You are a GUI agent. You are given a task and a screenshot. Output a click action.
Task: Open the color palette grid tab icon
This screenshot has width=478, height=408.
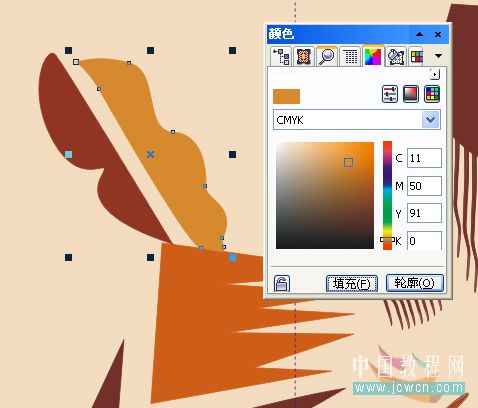pos(416,56)
